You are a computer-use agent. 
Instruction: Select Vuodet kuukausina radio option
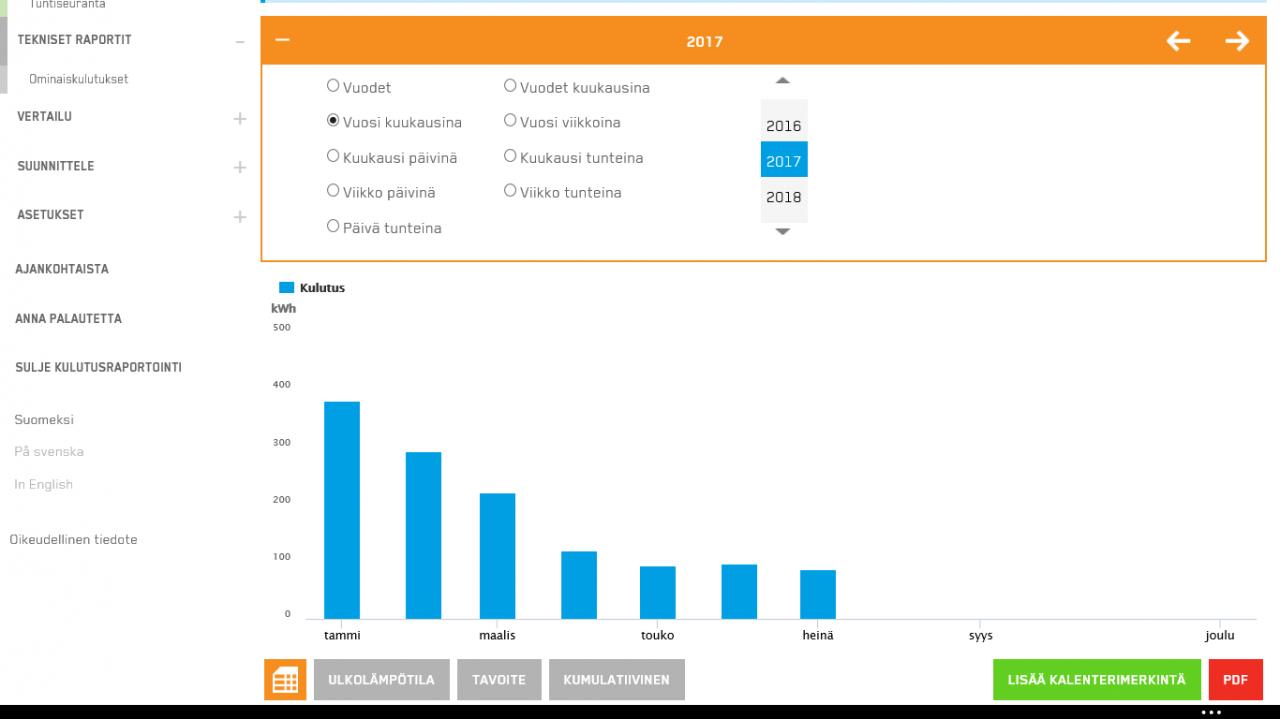click(510, 86)
